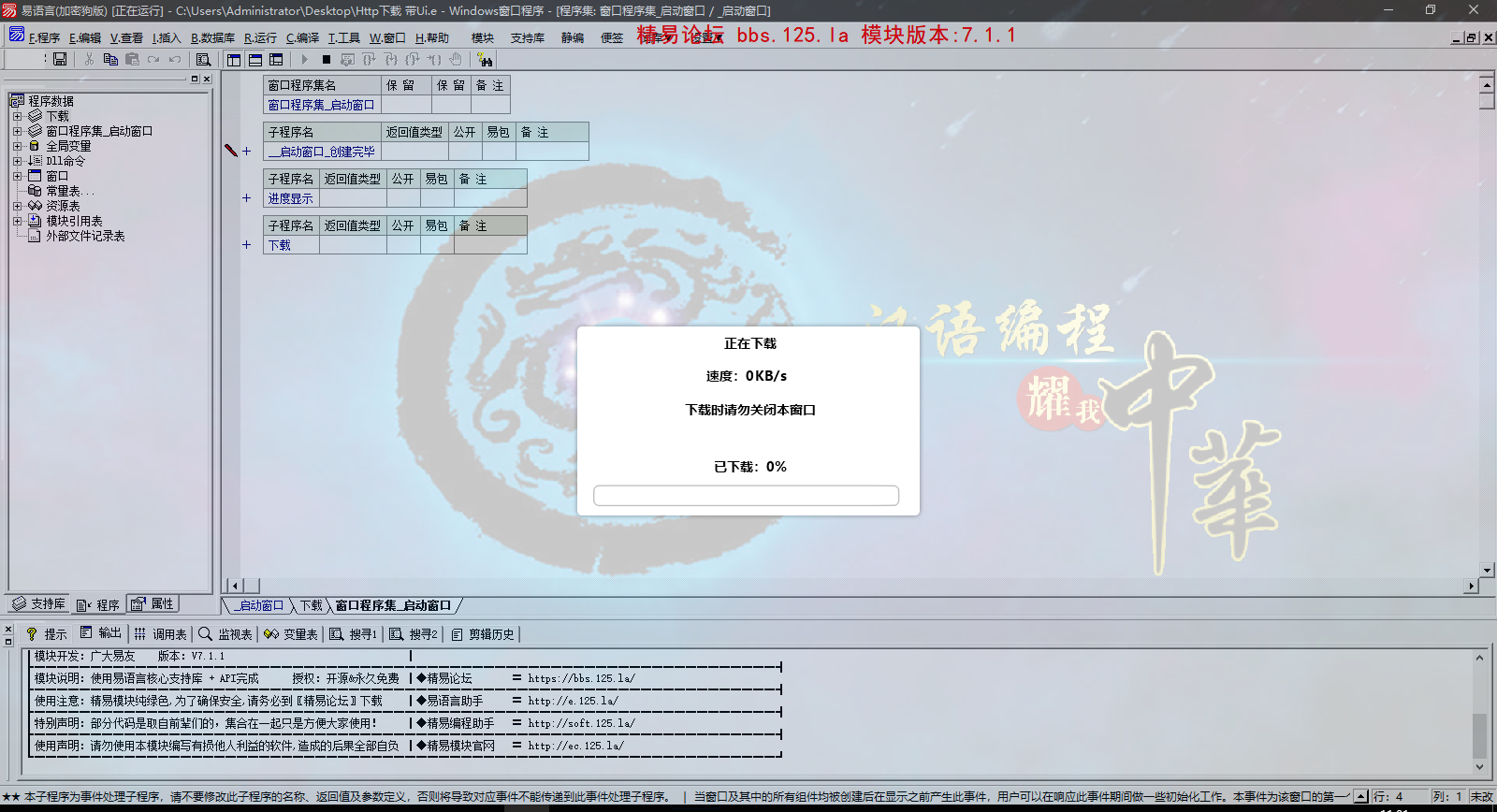
Task: Click the 进度显示 subroutine name link
Action: pos(291,198)
